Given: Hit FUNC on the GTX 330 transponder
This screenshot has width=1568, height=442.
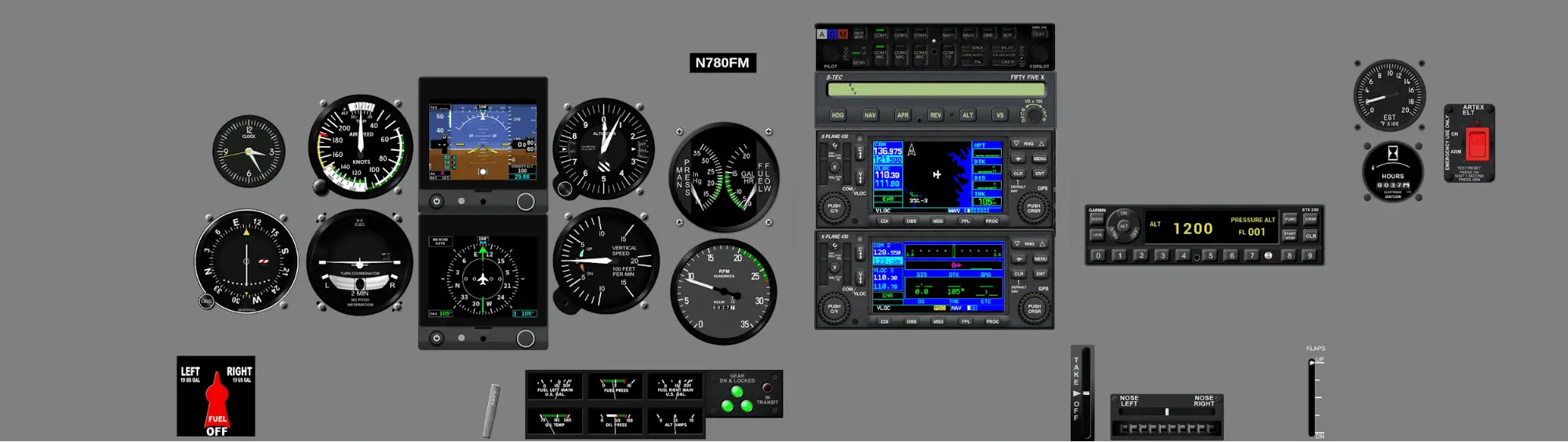Looking at the screenshot, I should tap(1290, 219).
